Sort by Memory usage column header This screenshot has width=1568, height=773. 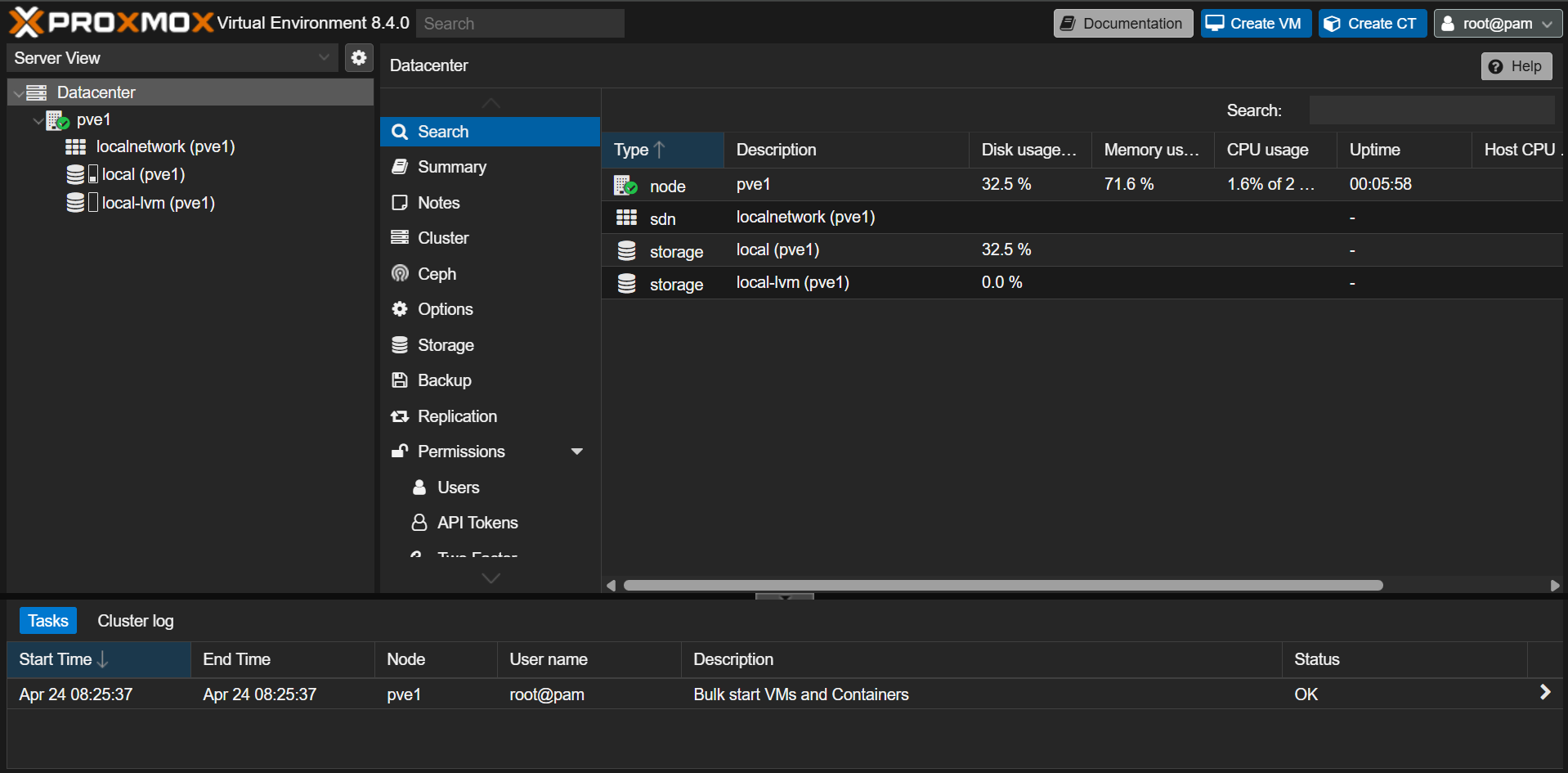(1153, 150)
